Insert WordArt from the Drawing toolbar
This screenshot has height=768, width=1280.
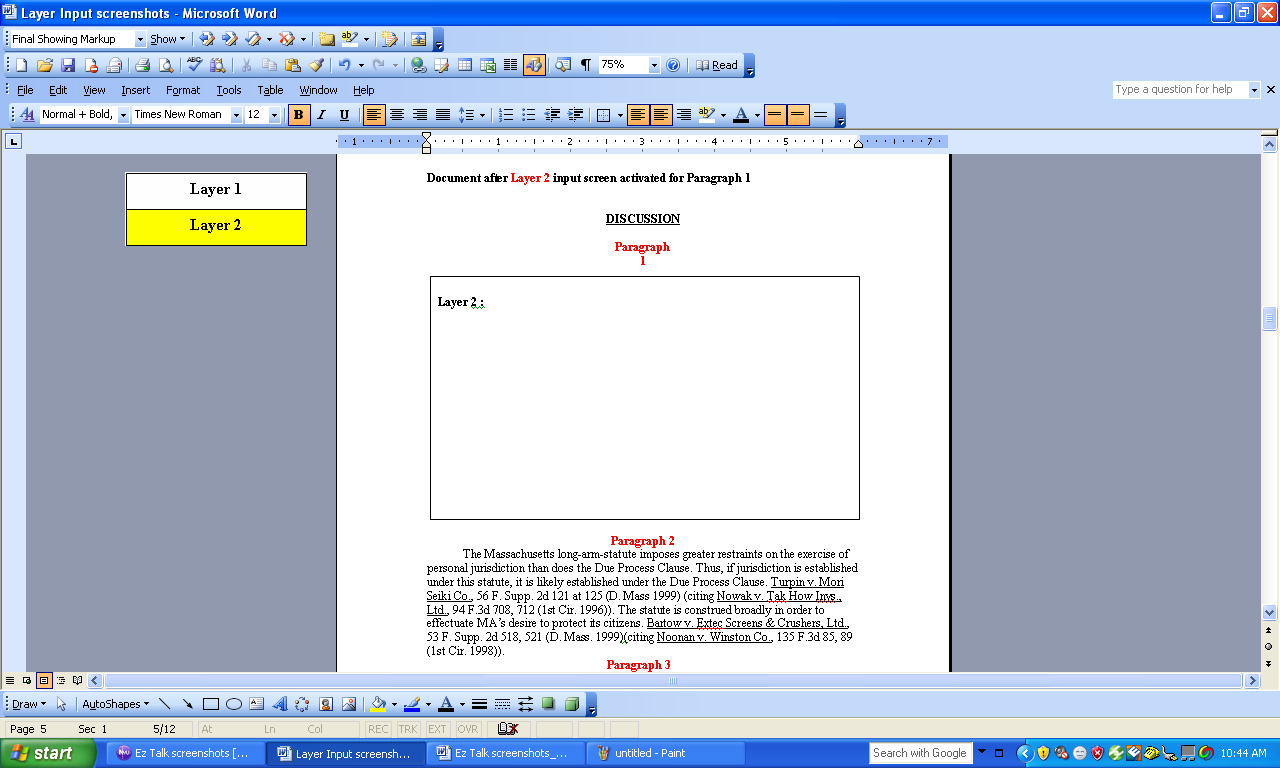click(279, 704)
